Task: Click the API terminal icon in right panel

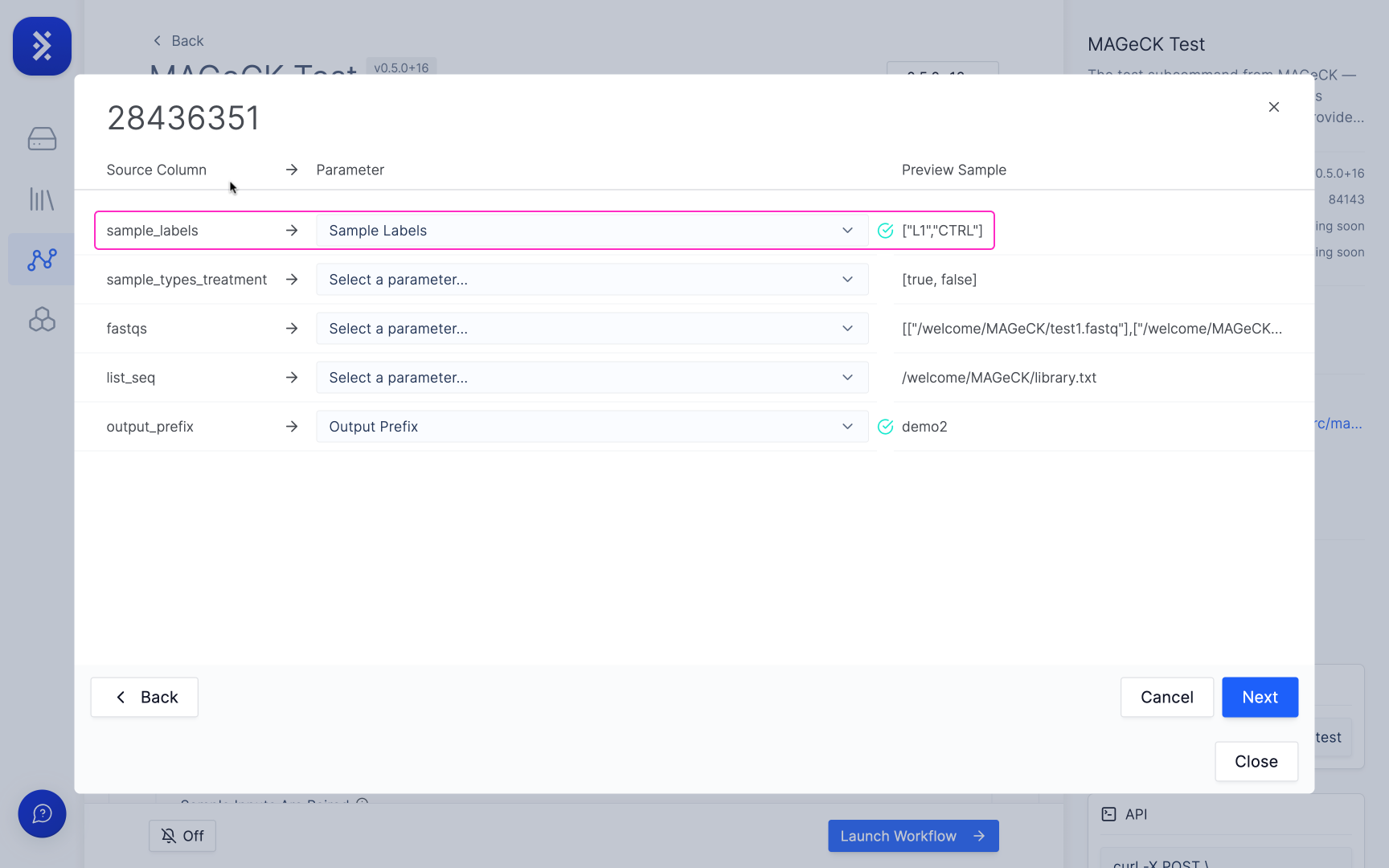Action: pyautogui.click(x=1108, y=814)
